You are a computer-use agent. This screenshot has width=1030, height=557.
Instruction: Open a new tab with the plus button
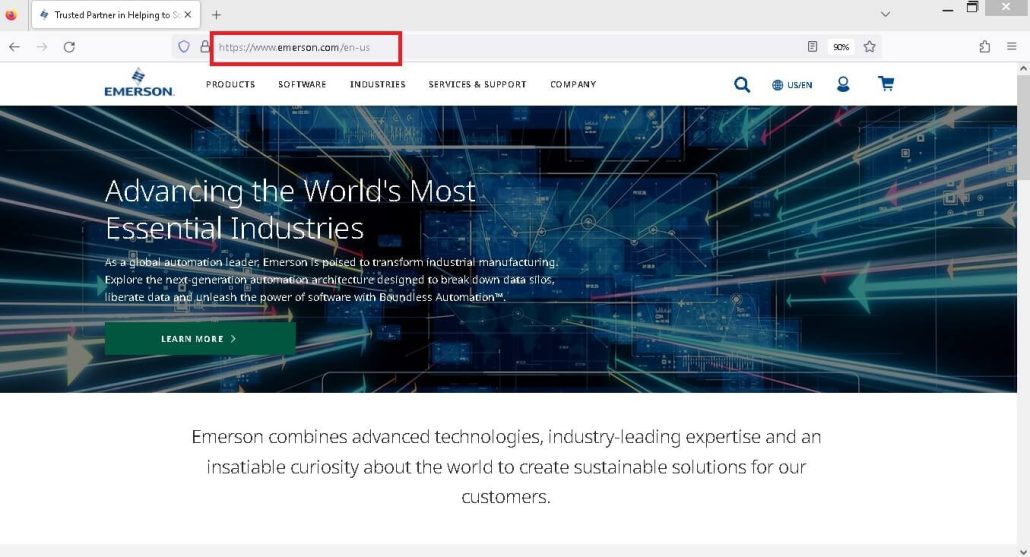[216, 14]
